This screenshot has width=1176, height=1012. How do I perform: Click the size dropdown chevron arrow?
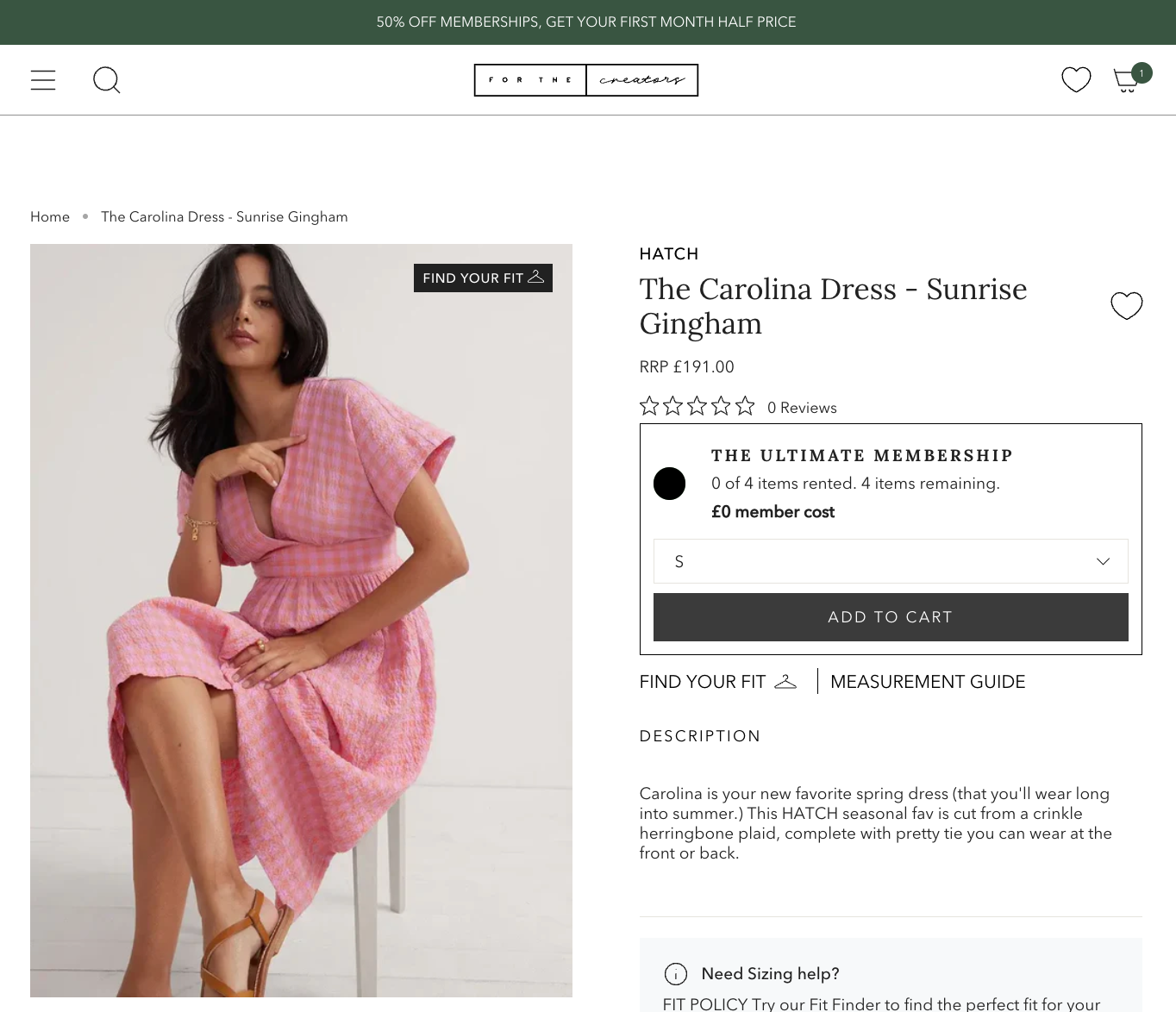click(1103, 561)
